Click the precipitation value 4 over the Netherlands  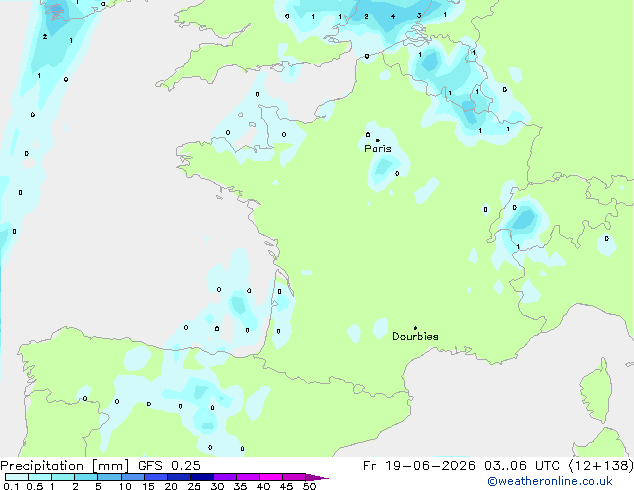pos(393,17)
